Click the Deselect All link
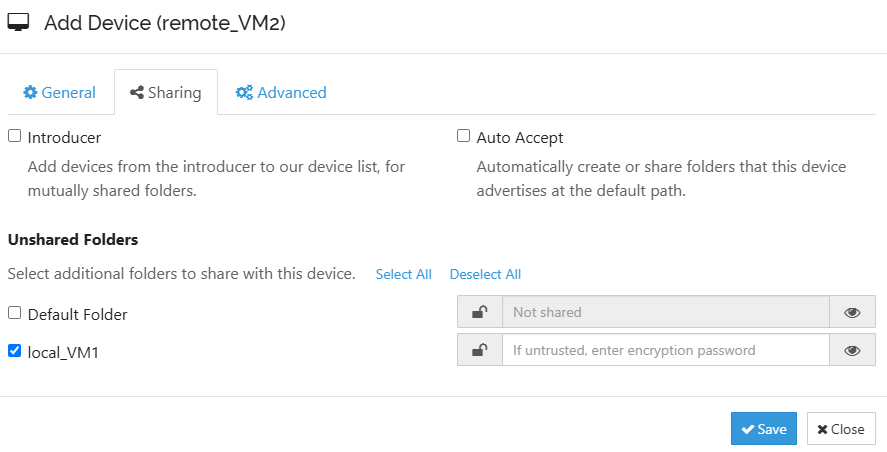The image size is (887, 452). pyautogui.click(x=485, y=274)
